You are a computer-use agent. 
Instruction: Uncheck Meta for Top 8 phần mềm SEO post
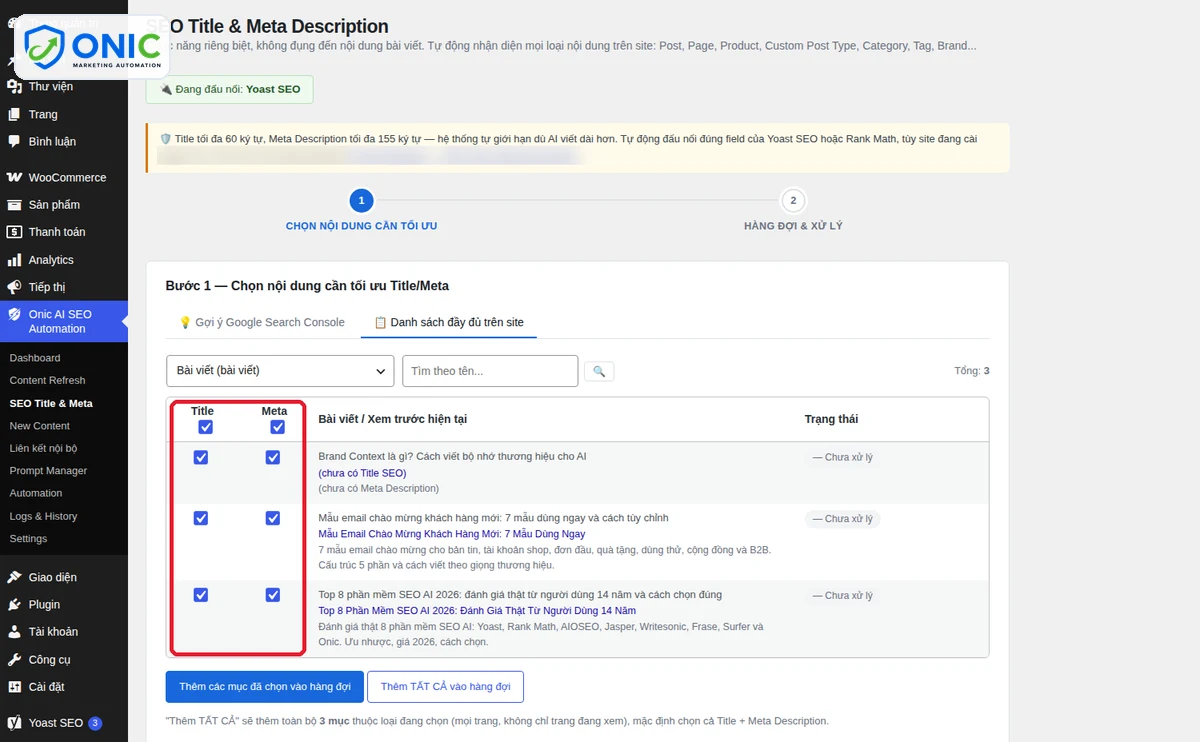[x=273, y=595]
